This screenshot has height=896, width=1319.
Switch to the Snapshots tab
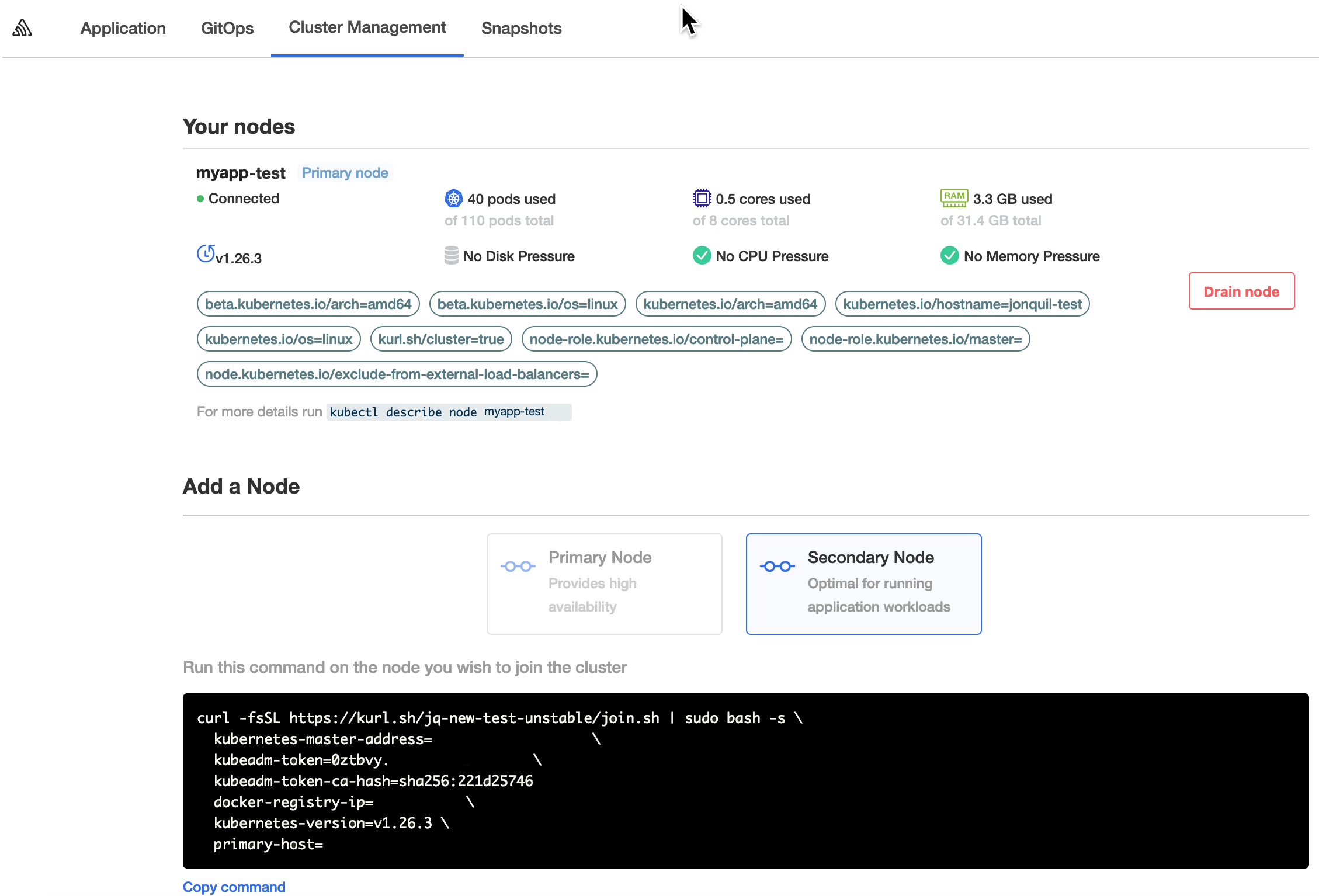[x=521, y=28]
